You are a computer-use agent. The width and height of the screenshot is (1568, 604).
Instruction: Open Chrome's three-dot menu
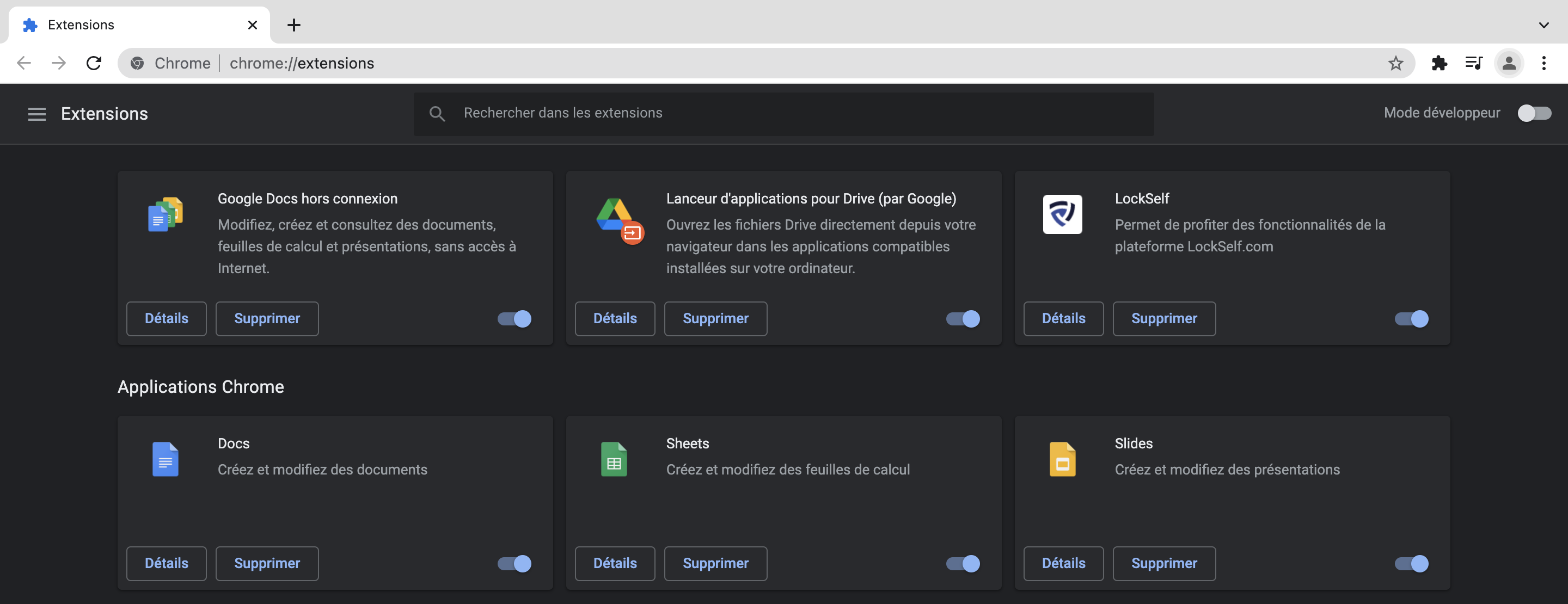tap(1543, 63)
